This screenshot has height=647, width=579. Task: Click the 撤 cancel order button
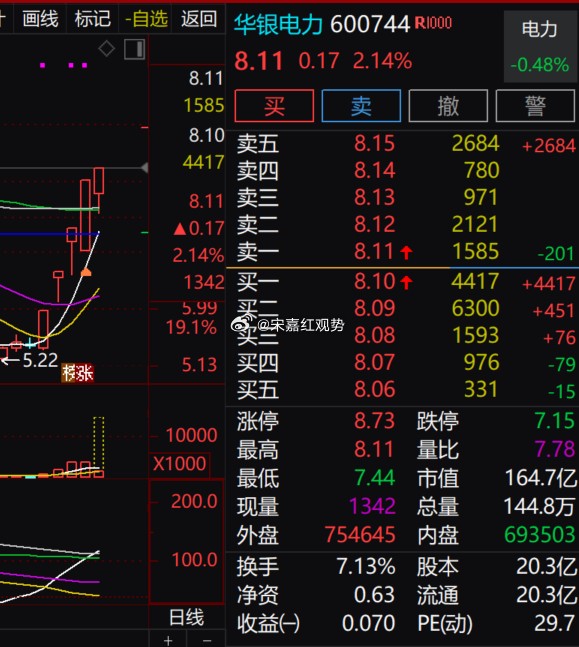tap(448, 106)
